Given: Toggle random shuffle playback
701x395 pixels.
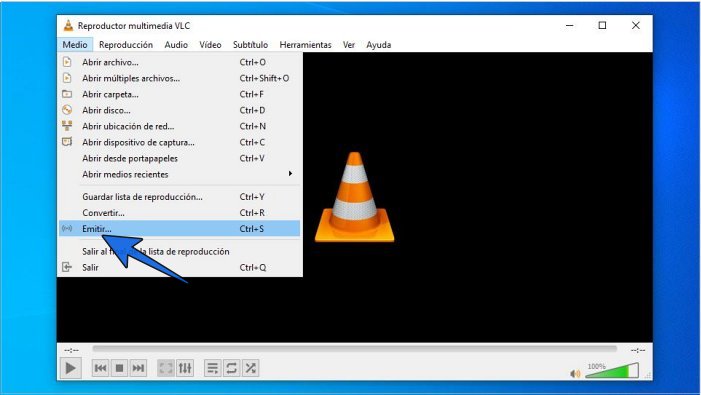Looking at the screenshot, I should [251, 368].
